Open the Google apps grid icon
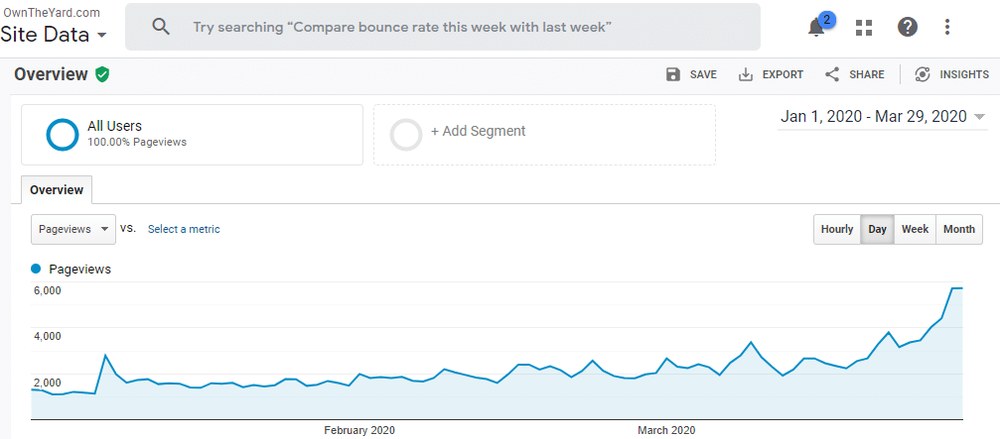This screenshot has height=439, width=1000. pos(864,27)
